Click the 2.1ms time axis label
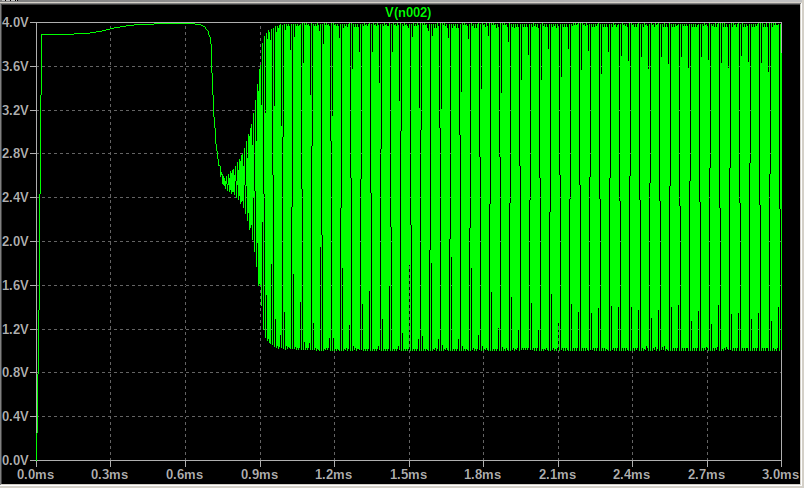 (557, 475)
